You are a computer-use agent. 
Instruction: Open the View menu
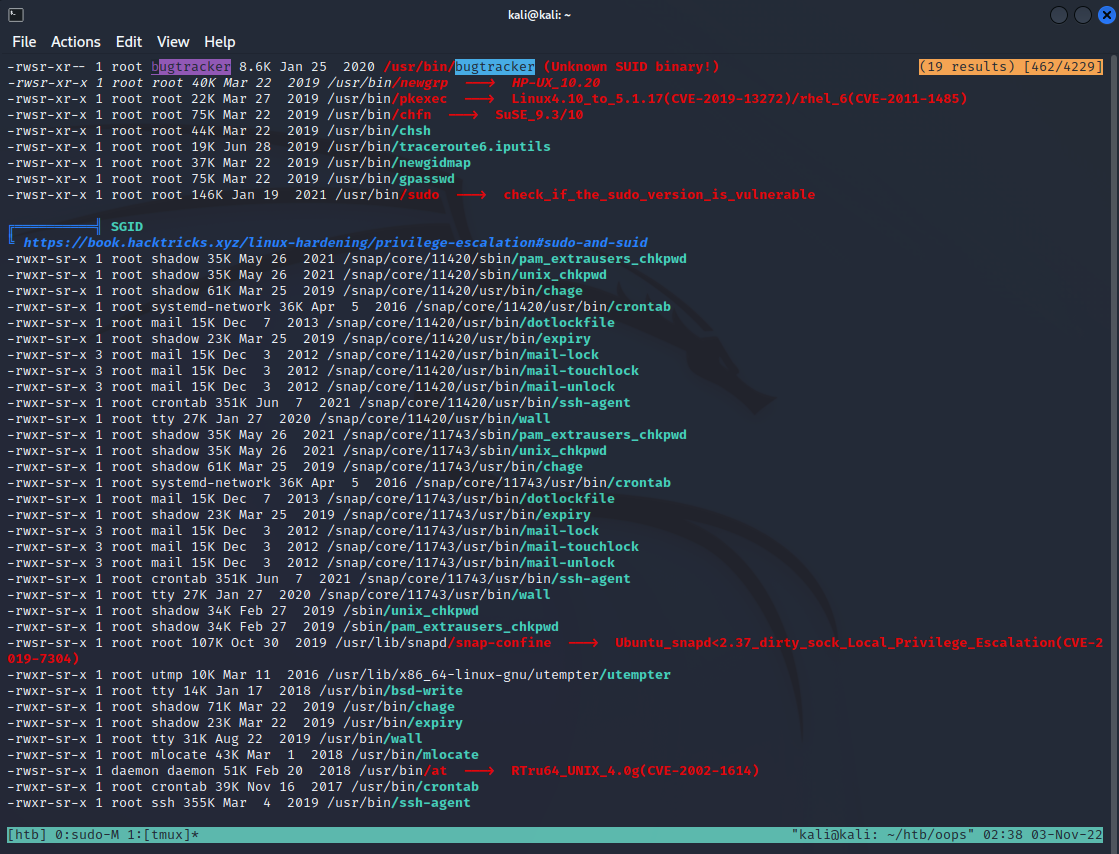tap(173, 42)
